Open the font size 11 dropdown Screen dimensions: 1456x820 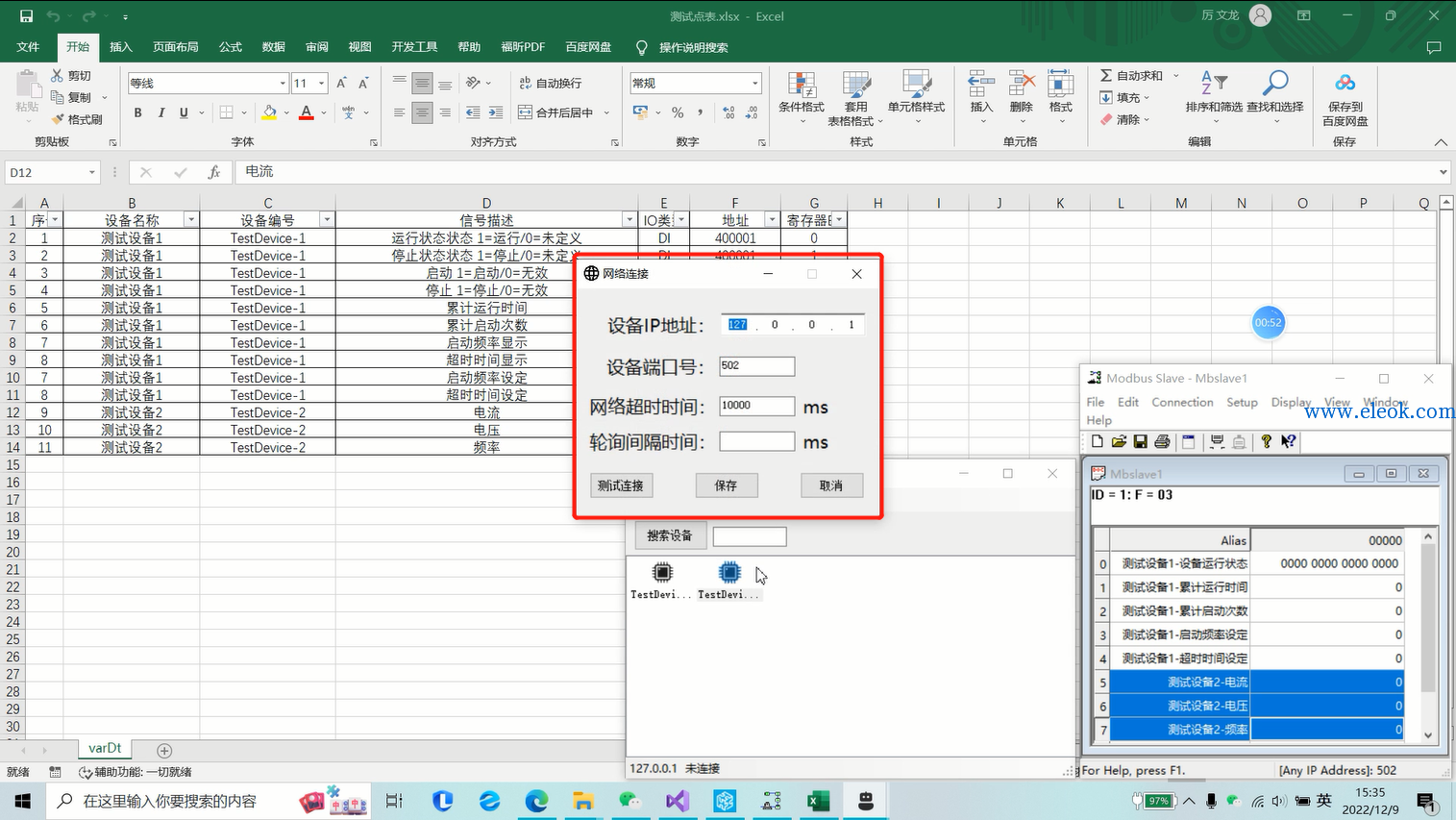pyautogui.click(x=322, y=84)
